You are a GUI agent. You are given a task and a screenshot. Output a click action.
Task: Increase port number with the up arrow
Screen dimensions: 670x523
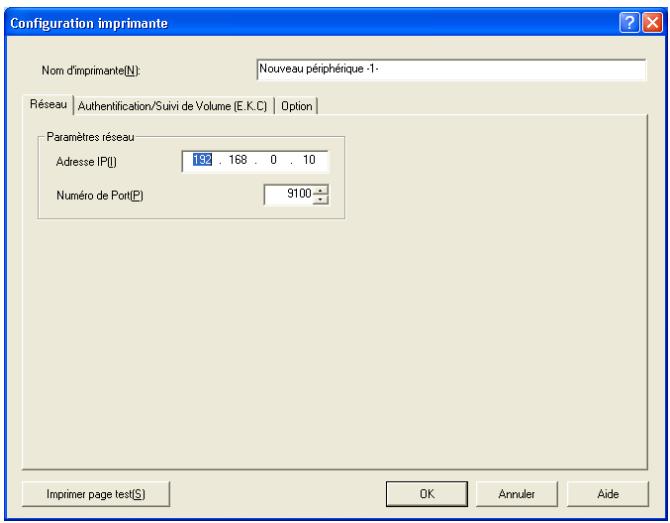point(320,190)
